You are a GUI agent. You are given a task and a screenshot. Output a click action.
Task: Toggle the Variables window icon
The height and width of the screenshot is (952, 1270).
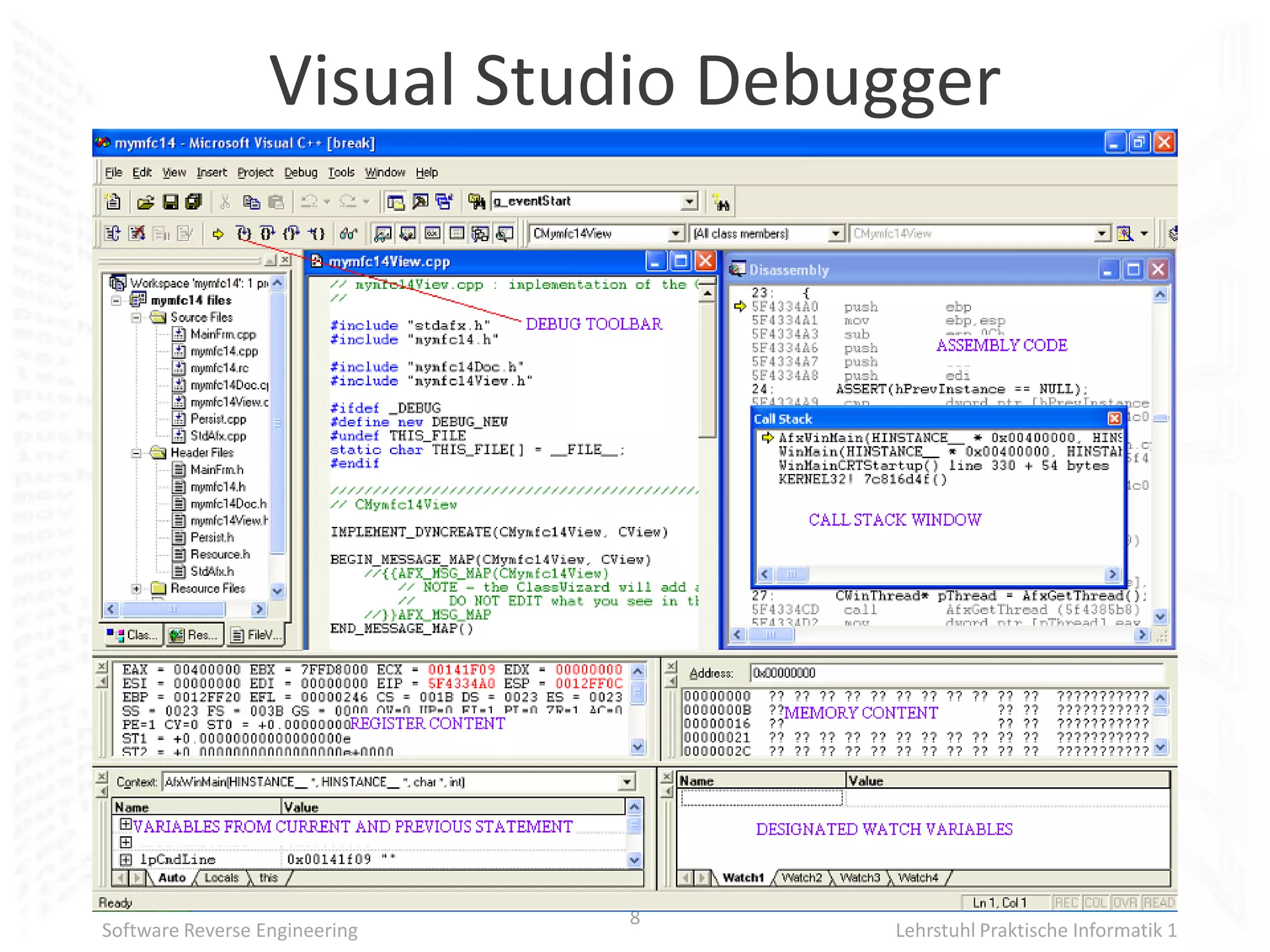[x=407, y=234]
